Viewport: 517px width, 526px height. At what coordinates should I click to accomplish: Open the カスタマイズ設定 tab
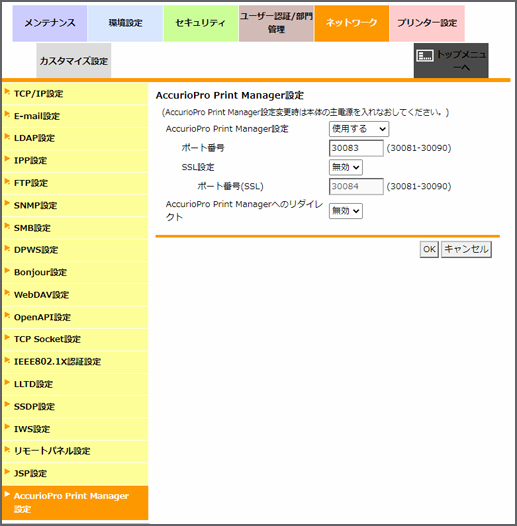(73, 61)
